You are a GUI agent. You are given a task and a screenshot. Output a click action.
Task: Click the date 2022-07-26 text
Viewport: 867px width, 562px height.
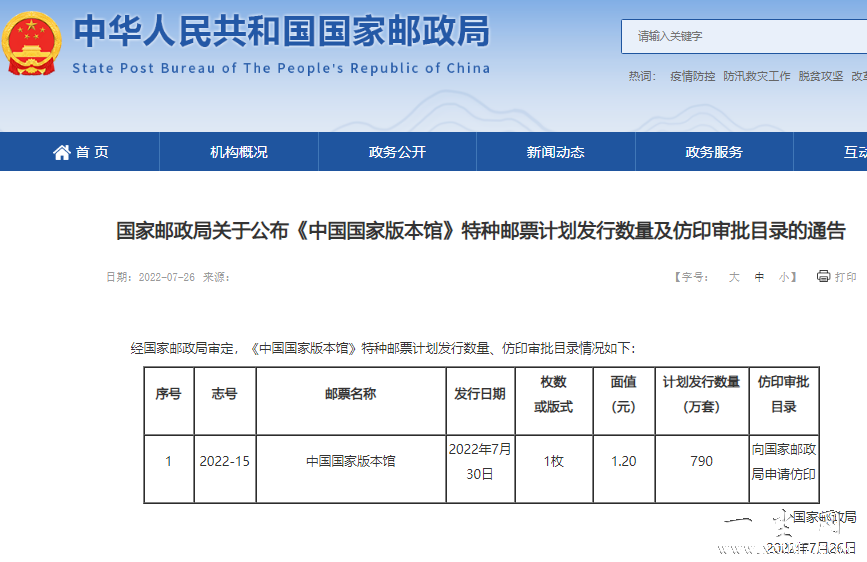pos(166,277)
